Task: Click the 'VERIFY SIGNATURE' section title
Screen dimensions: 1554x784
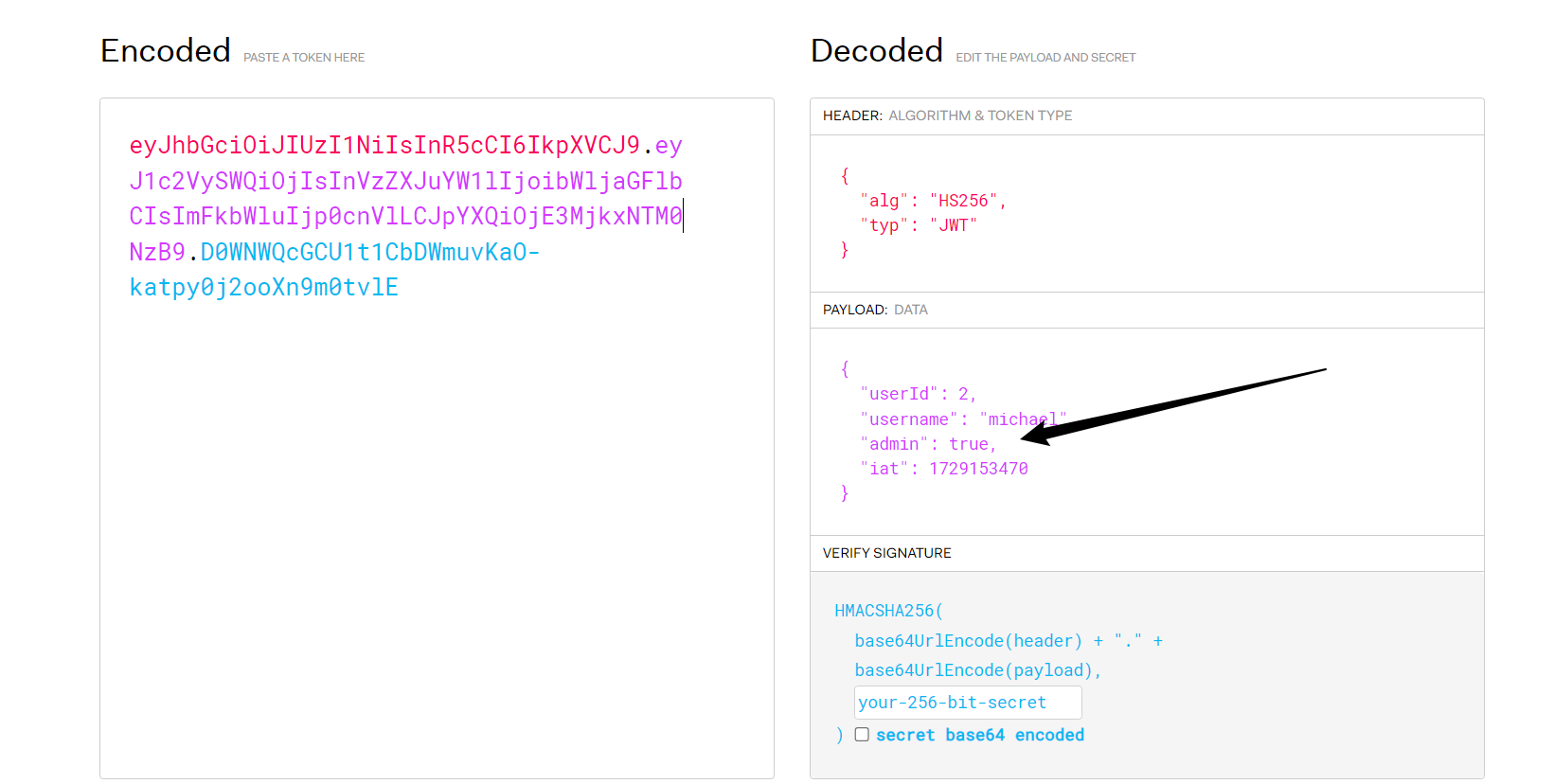Action: [x=887, y=553]
